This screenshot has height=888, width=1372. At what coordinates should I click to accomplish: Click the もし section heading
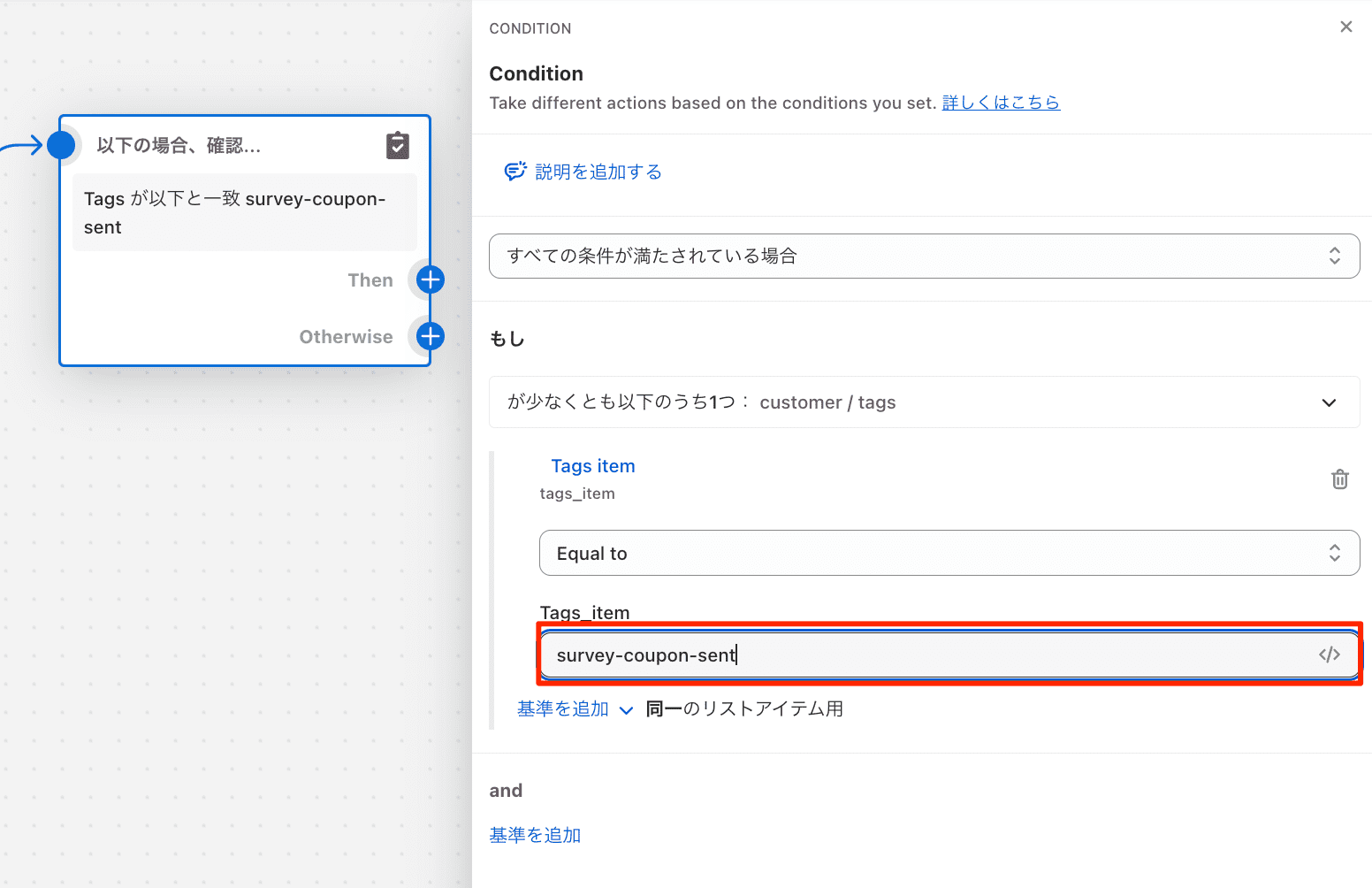pyautogui.click(x=507, y=338)
